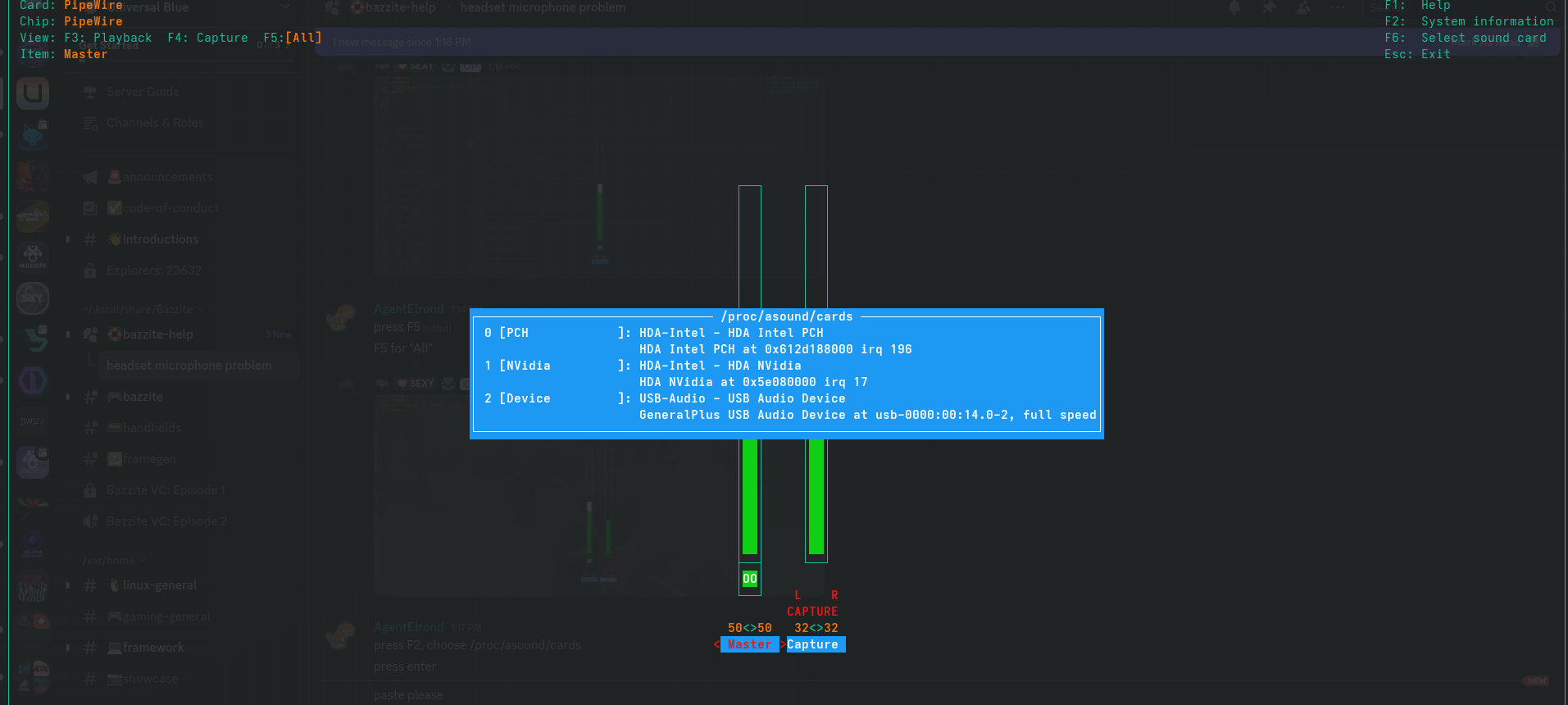Open the Eclipse Exchanges server icon in Discord
The height and width of the screenshot is (705, 1568).
[x=33, y=544]
